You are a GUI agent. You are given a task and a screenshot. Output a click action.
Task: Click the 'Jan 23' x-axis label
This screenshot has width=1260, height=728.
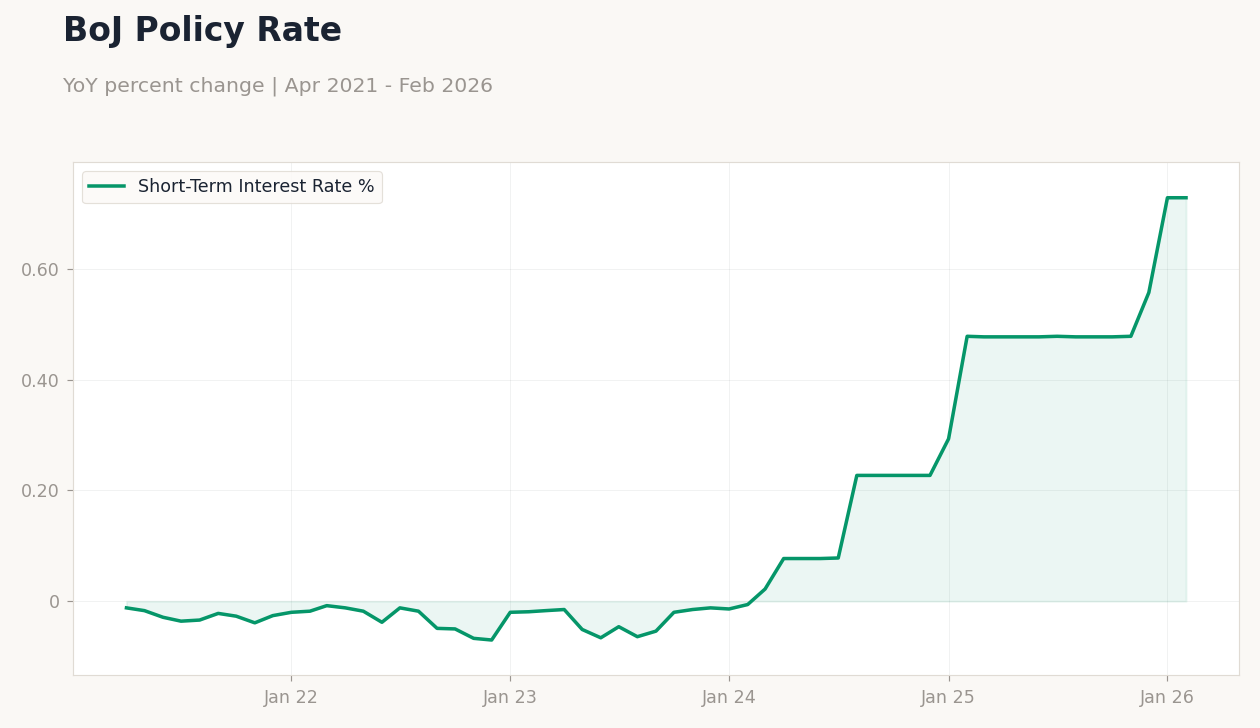click(510, 698)
